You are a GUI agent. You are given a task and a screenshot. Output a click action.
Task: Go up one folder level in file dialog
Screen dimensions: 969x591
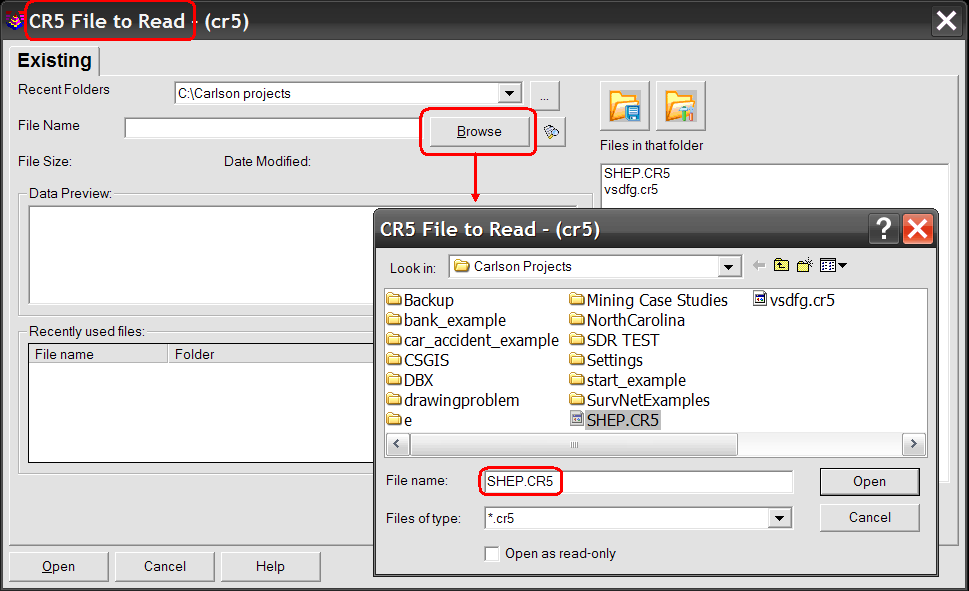coord(781,266)
